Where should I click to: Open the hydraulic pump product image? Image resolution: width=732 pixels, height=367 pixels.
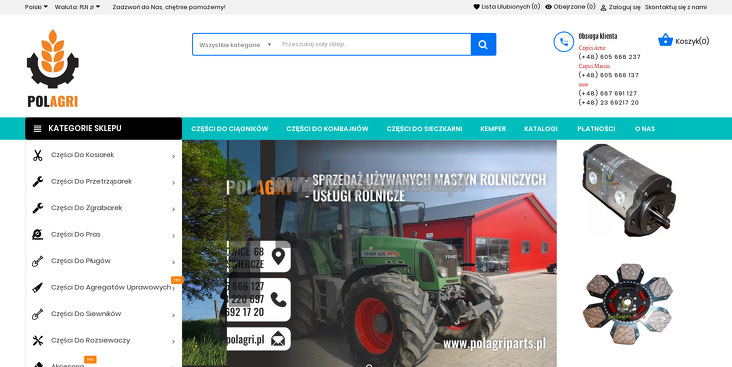[x=628, y=190]
